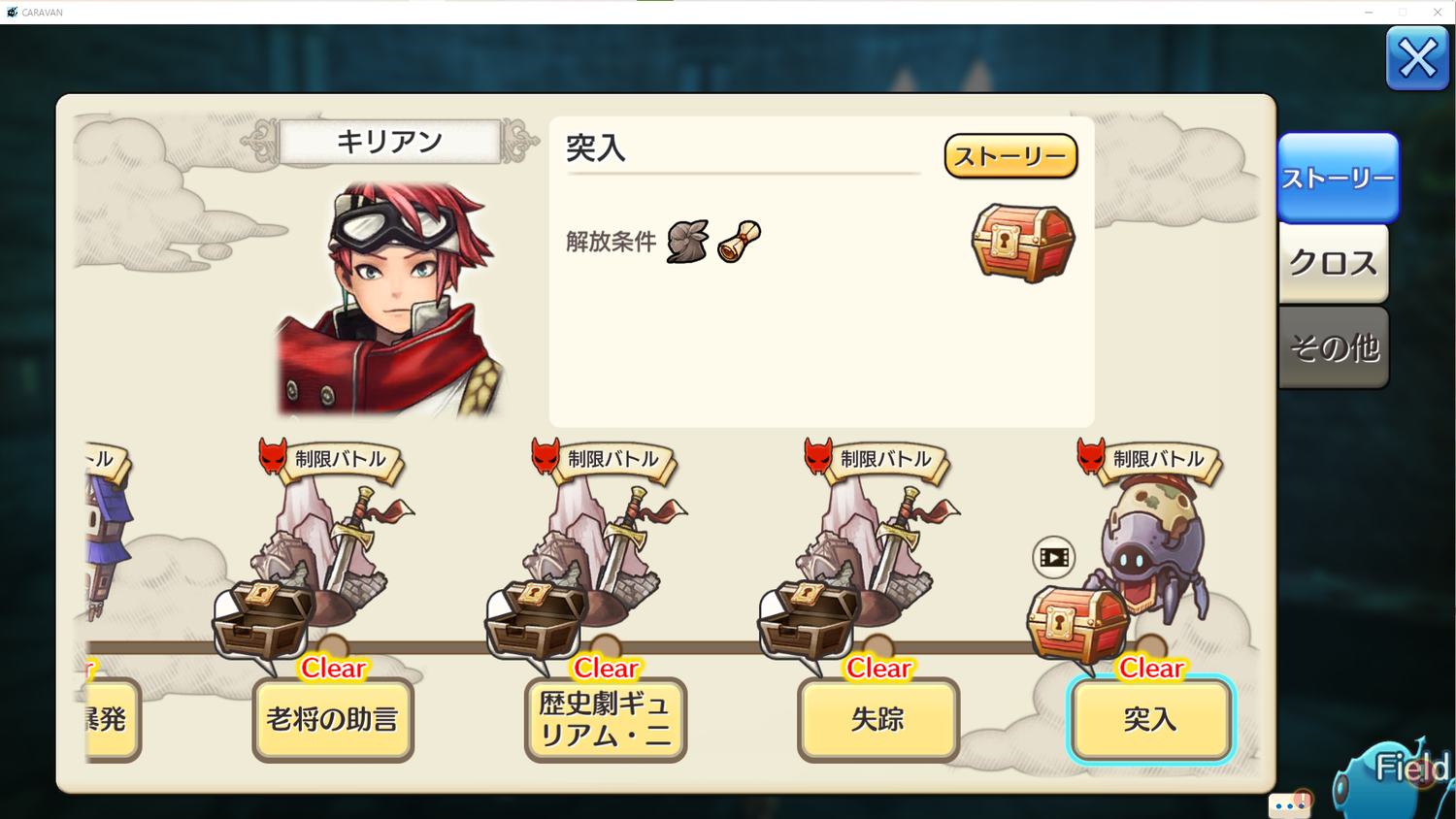1456x819 pixels.
Task: Switch to the ストーリー side tab
Action: [x=1339, y=178]
